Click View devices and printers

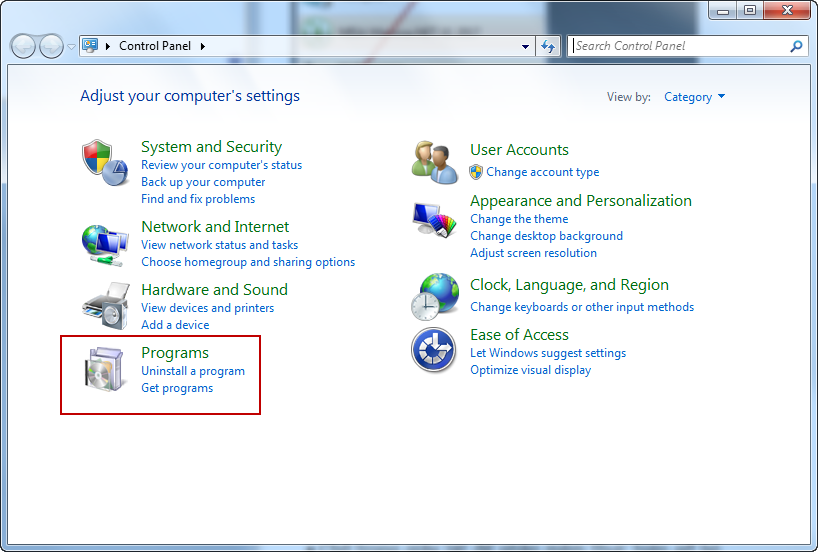pos(207,308)
